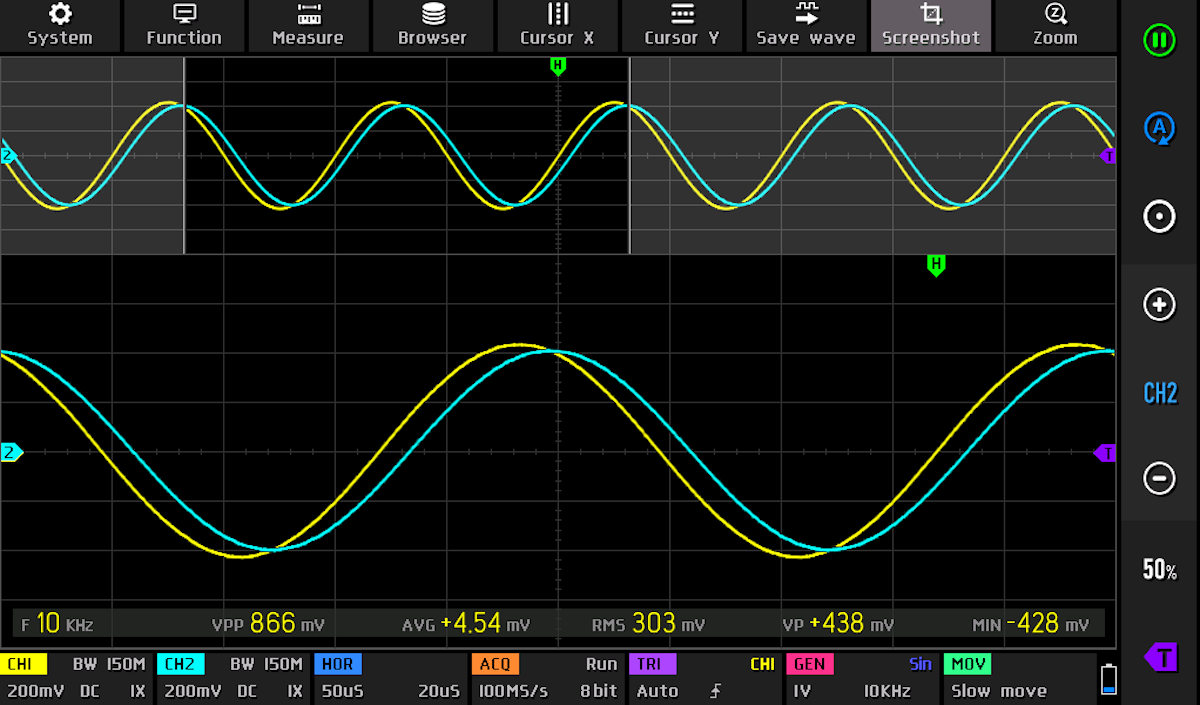
Task: Enable Cursor X measurement
Action: pos(557,26)
